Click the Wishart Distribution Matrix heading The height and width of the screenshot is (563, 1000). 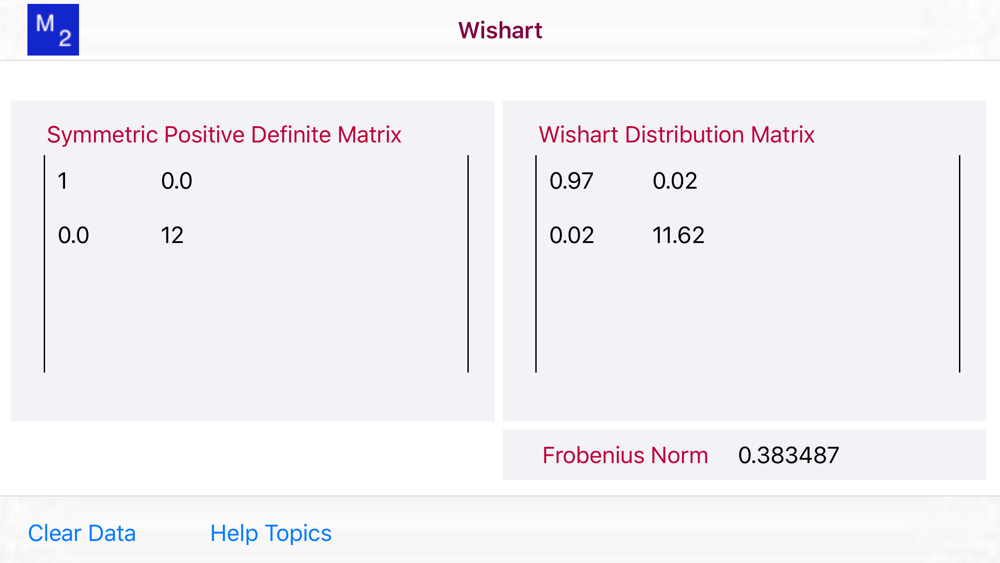click(x=677, y=135)
